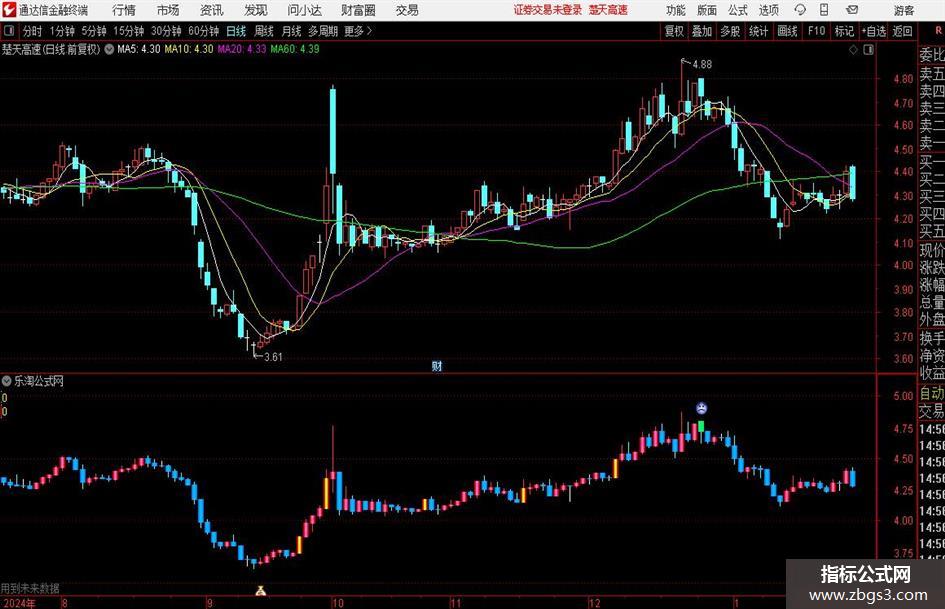
Task: Open the customer service headset icon
Action: pyautogui.click(x=800, y=10)
